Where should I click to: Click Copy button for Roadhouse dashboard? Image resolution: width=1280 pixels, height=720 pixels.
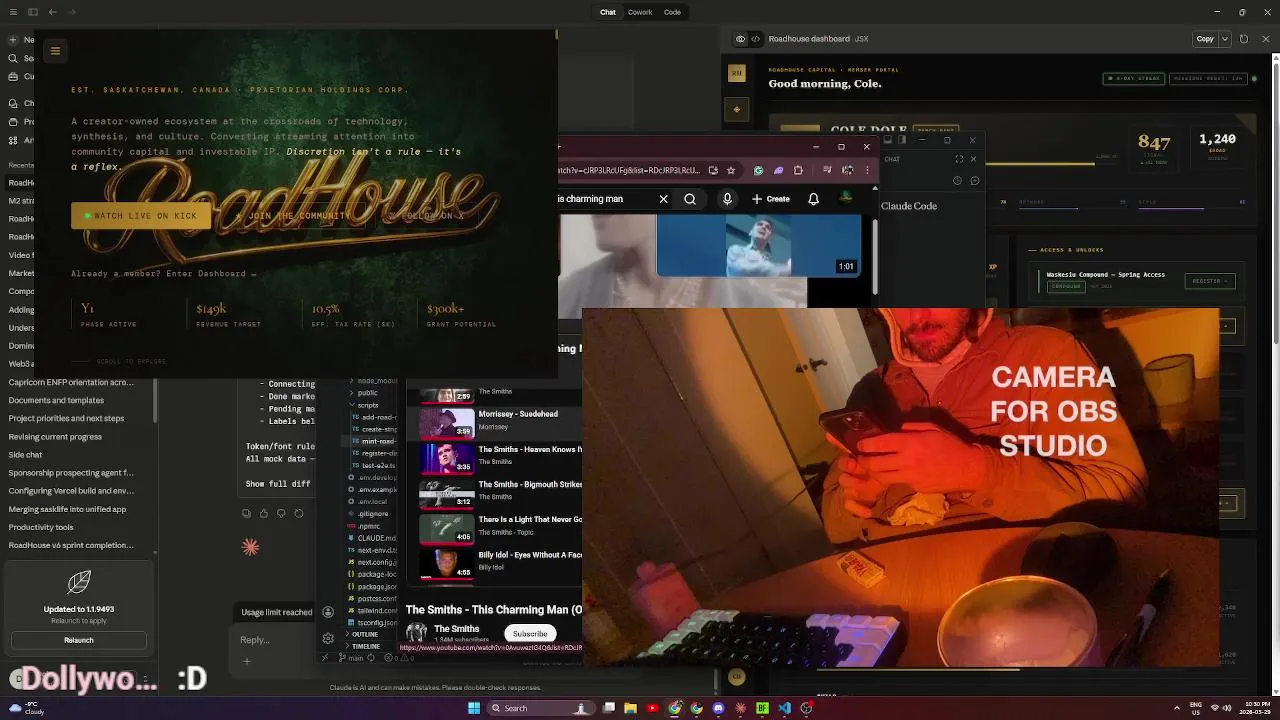(1205, 39)
